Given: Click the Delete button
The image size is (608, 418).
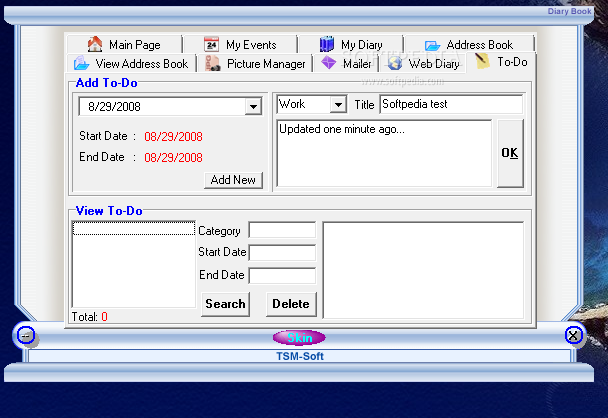Looking at the screenshot, I should tap(291, 304).
